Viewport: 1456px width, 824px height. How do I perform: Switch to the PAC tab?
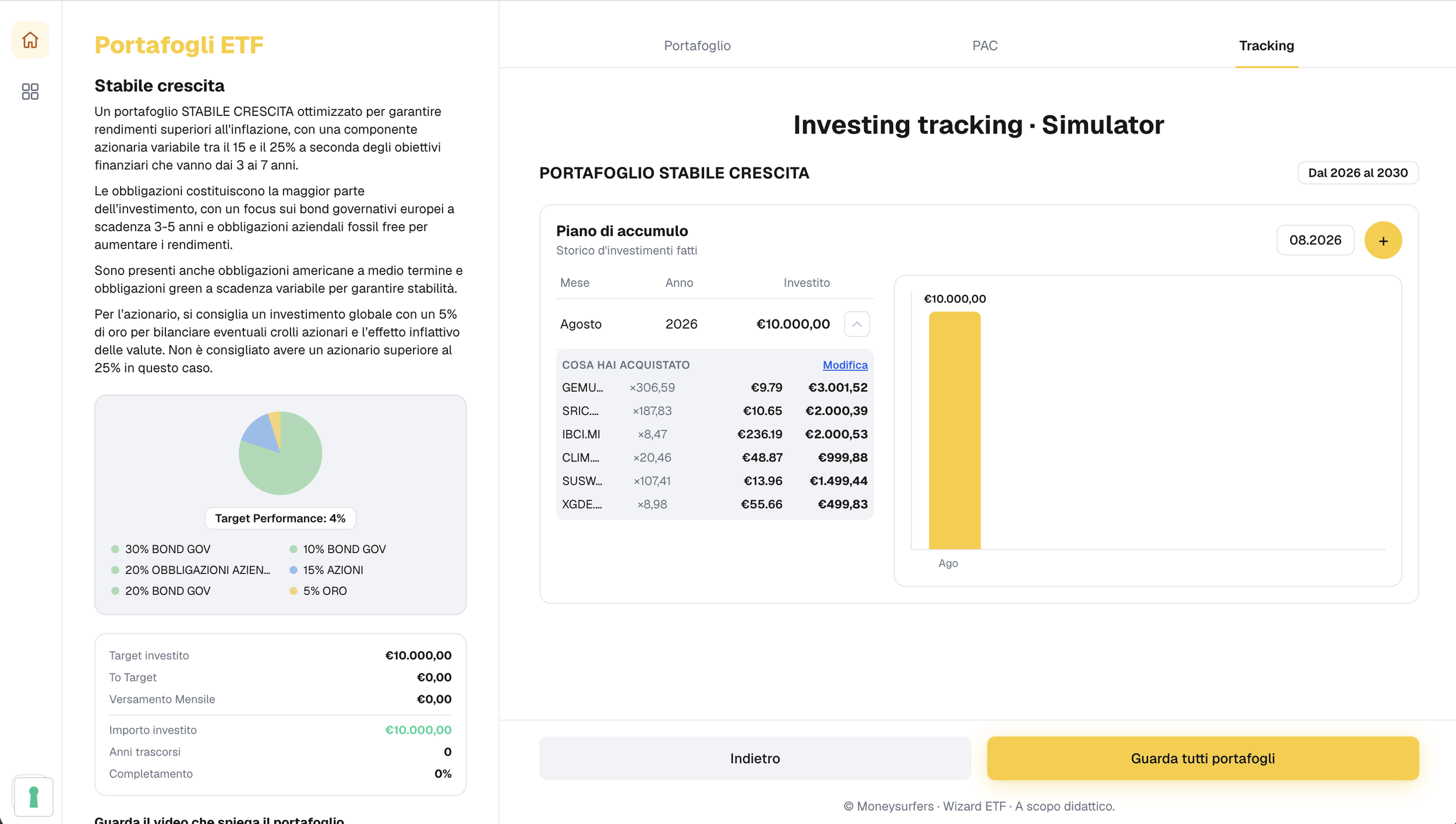(985, 45)
